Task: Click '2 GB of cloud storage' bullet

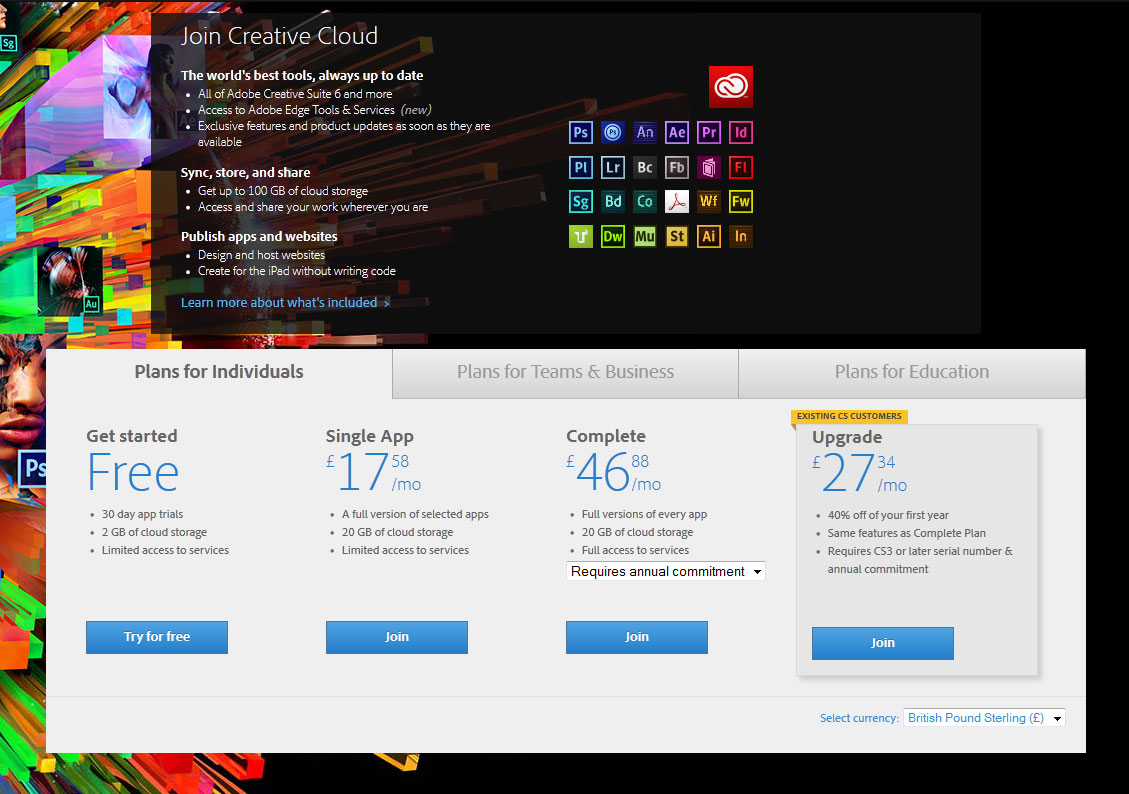Action: [x=154, y=533]
